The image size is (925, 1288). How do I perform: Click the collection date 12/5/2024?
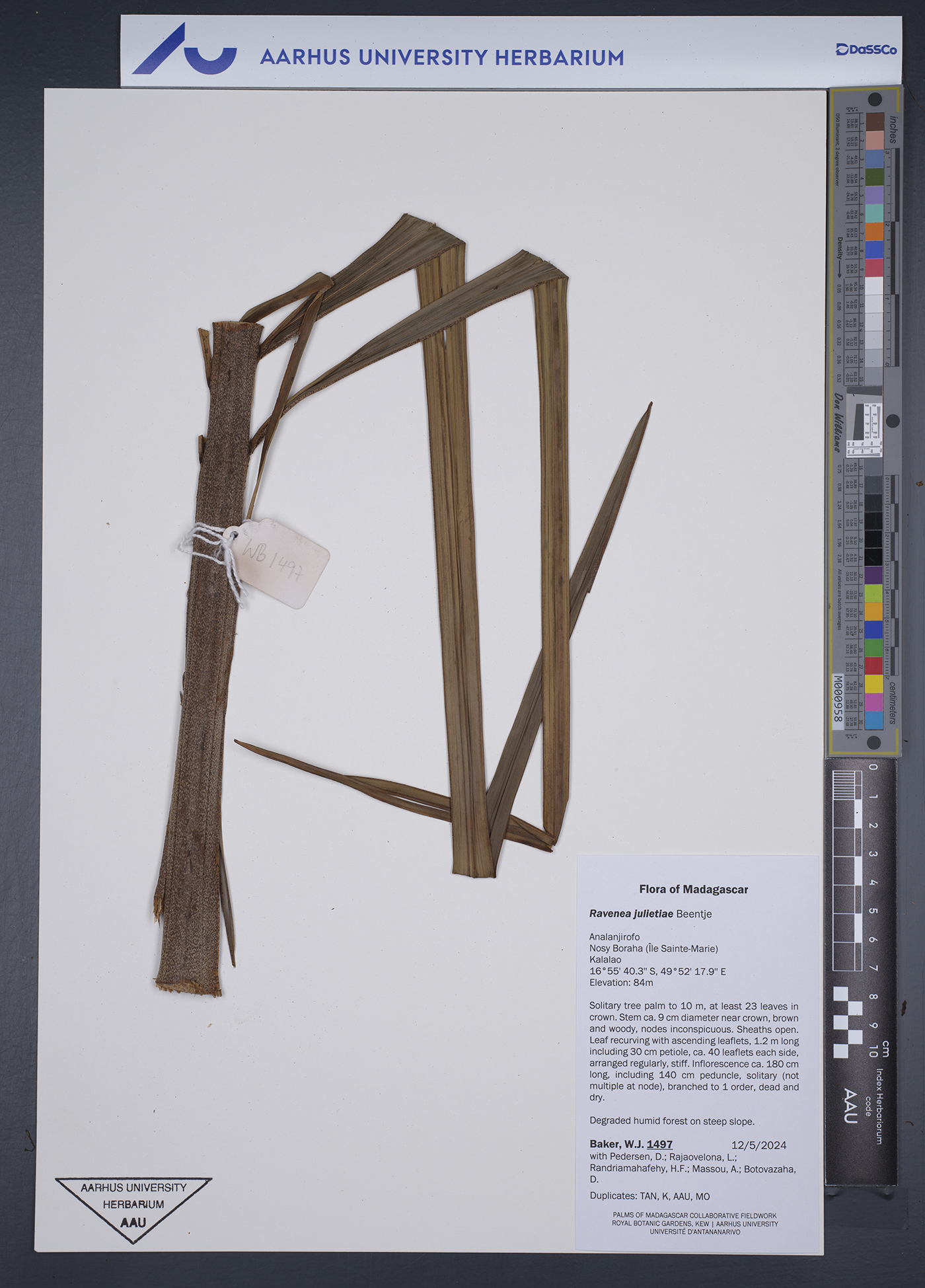coord(758,1145)
